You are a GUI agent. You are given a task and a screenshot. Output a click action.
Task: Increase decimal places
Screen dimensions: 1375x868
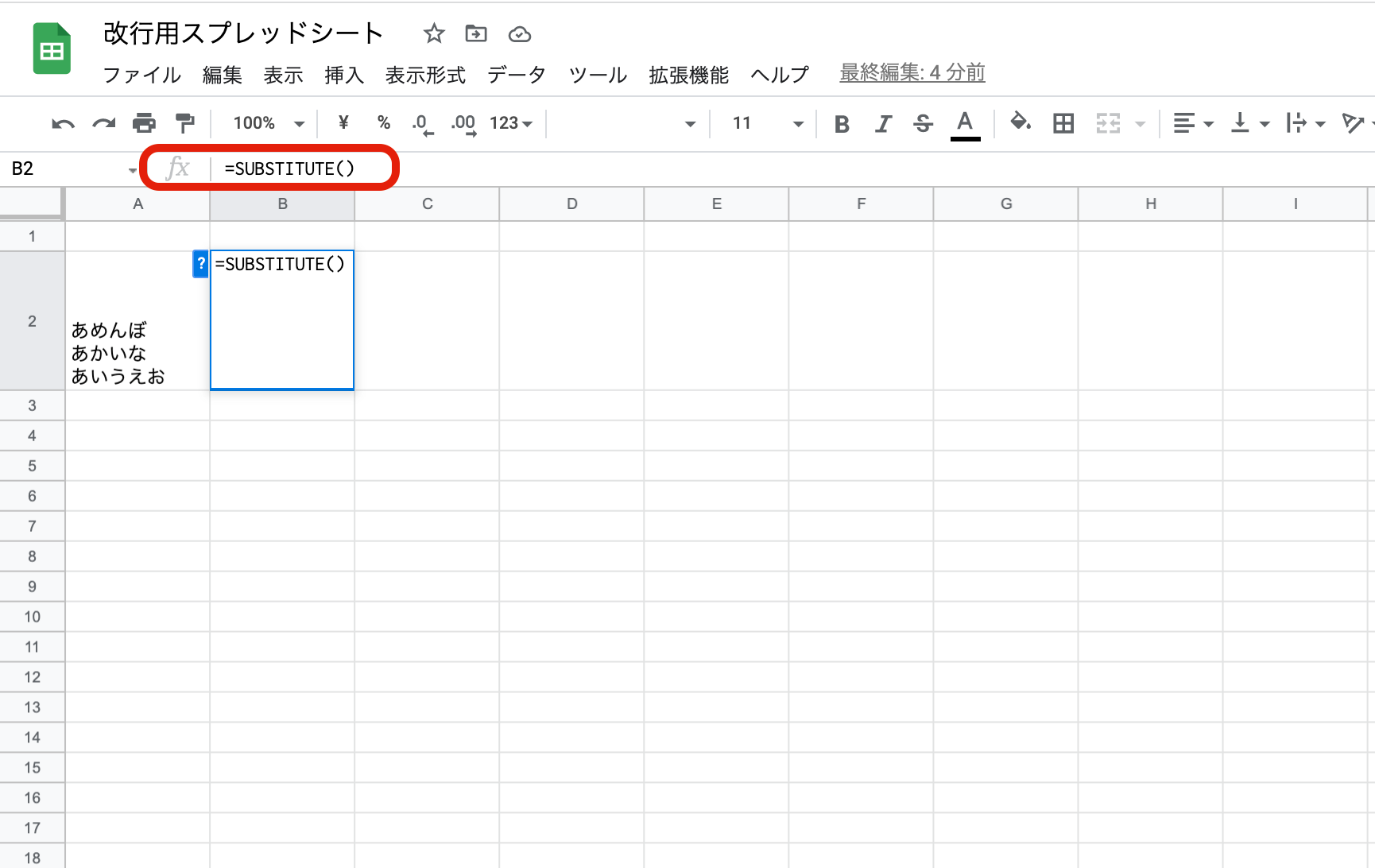click(464, 124)
